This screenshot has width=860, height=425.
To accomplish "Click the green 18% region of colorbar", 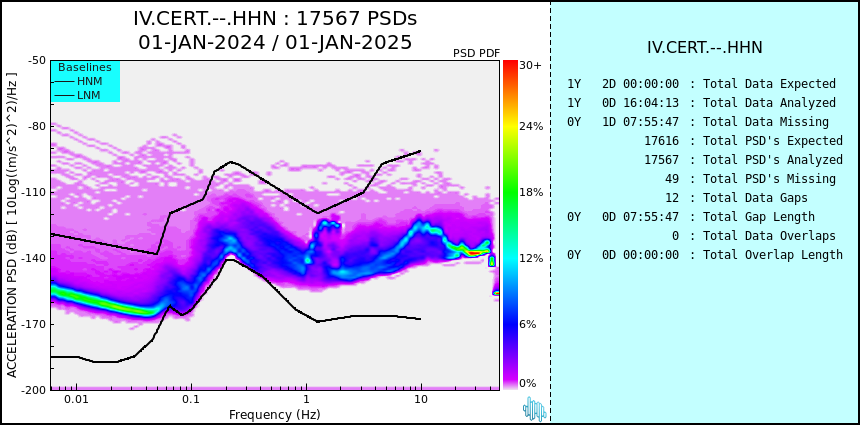I will coord(510,192).
